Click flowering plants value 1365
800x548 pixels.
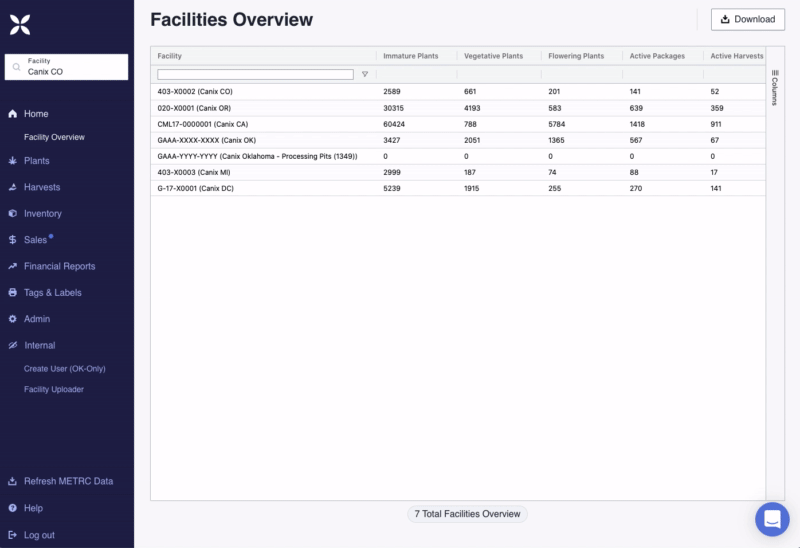(557, 140)
